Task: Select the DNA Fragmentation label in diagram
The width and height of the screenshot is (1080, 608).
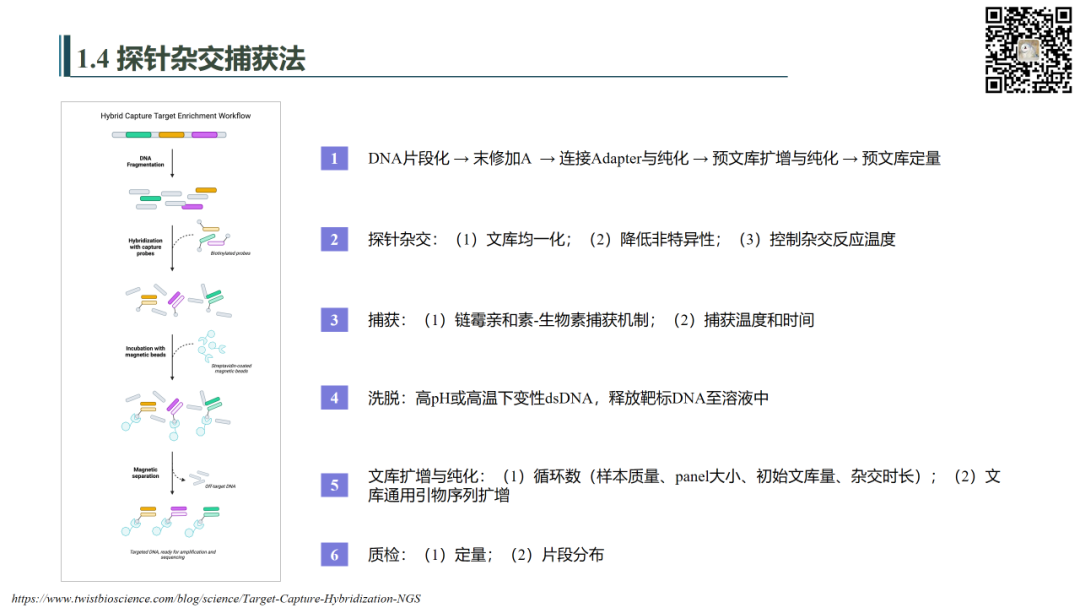Action: (145, 161)
